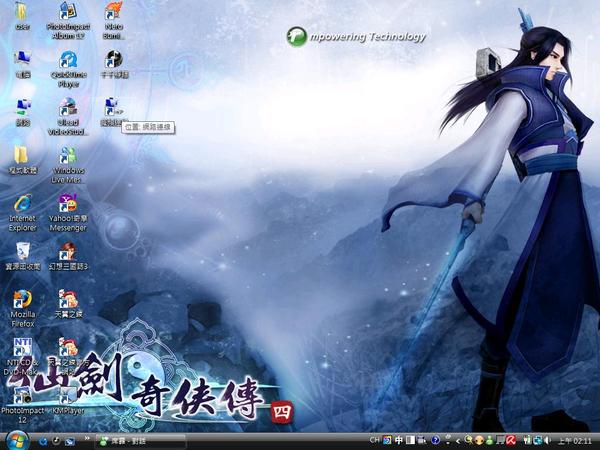The width and height of the screenshot is (600, 450).
Task: Open the Windows Start orb
Action: [x=17, y=441]
